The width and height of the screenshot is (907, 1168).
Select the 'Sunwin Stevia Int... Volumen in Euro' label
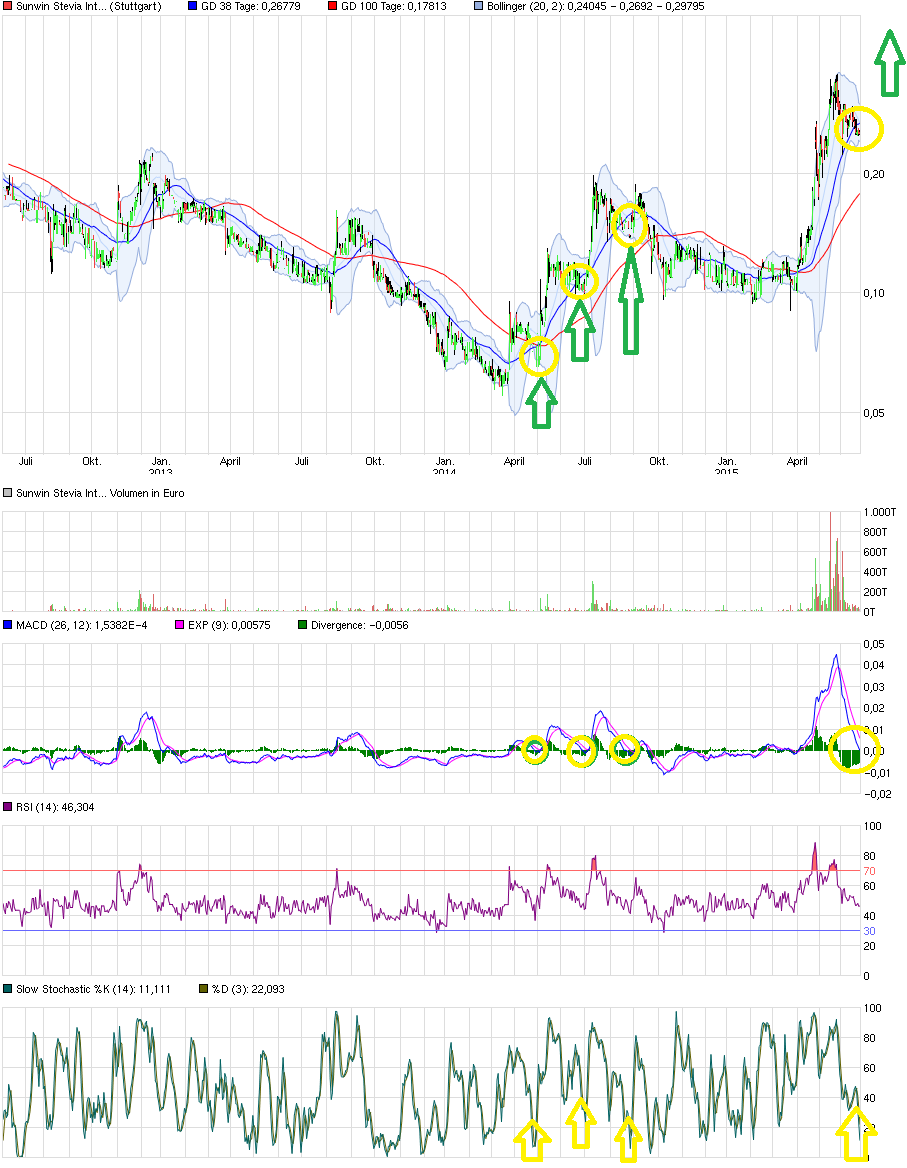[x=100, y=493]
